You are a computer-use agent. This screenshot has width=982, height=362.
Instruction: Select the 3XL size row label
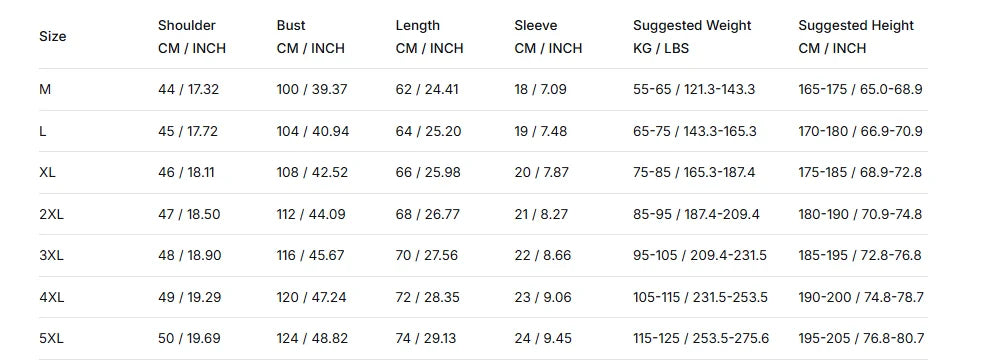coord(51,256)
